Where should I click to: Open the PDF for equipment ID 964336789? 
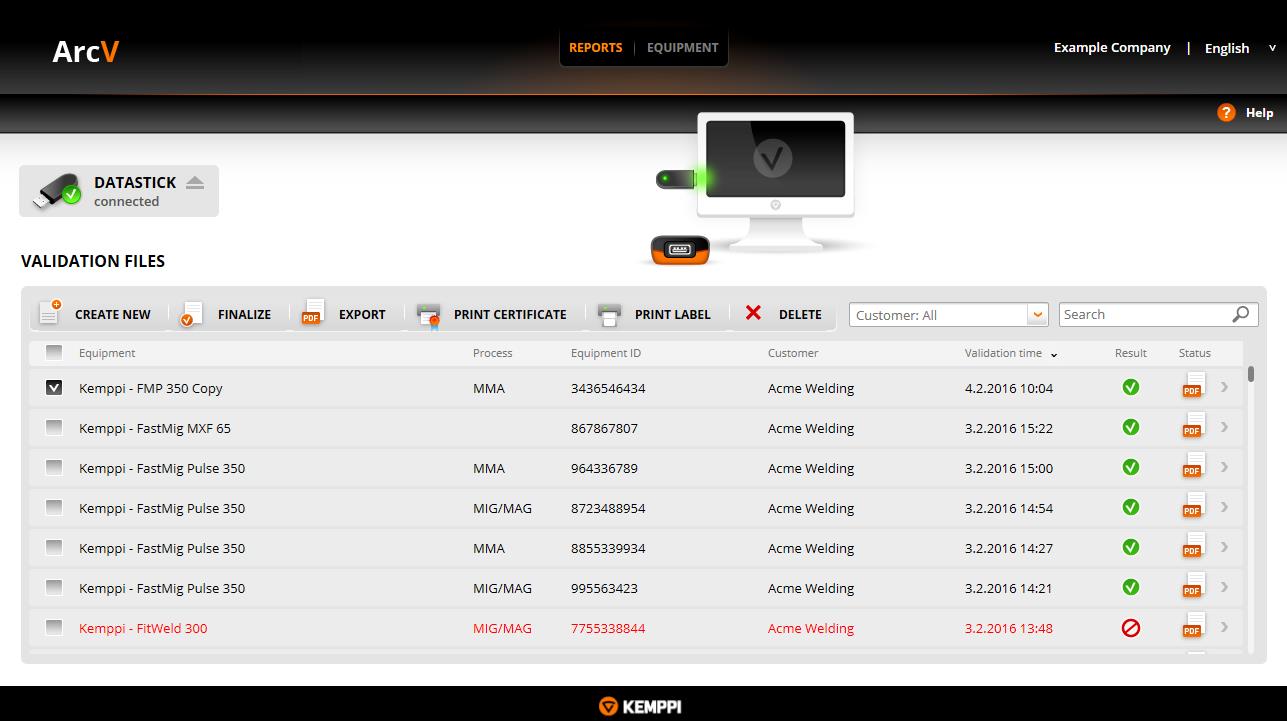[x=1193, y=466]
